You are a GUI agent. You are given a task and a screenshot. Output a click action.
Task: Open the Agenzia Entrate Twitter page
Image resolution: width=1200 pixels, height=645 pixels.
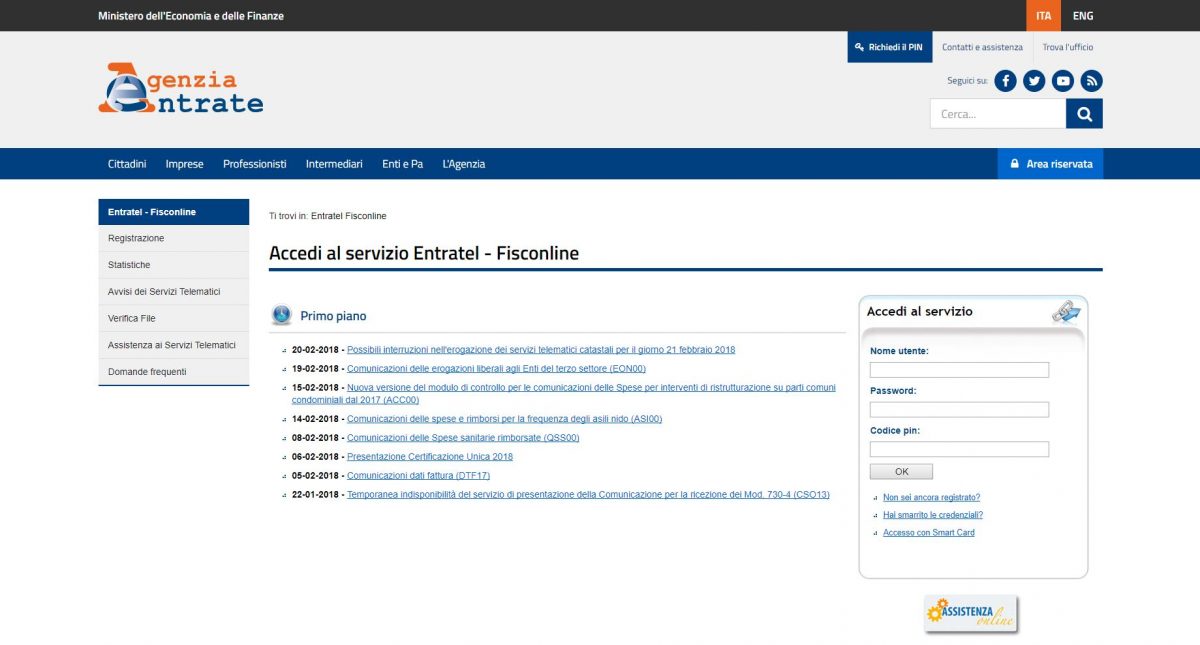pyautogui.click(x=1034, y=81)
